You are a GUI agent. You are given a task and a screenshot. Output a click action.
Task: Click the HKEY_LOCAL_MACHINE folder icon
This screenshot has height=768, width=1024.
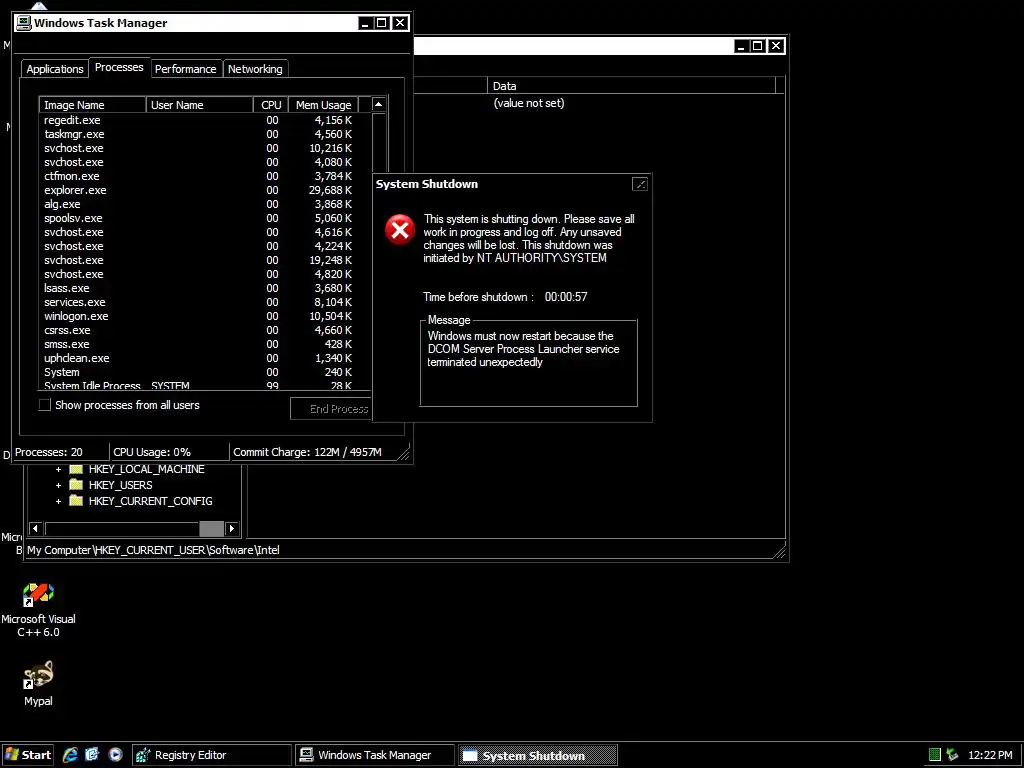pos(76,469)
